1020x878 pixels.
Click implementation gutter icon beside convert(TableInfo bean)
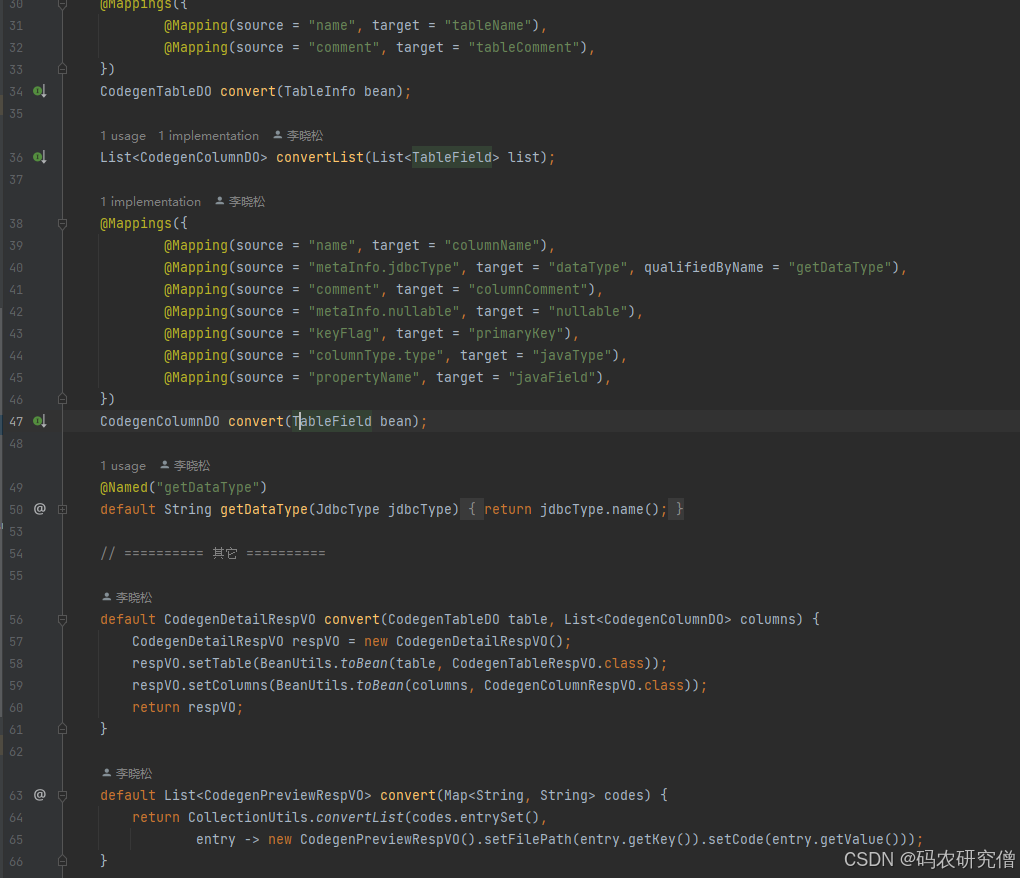40,91
